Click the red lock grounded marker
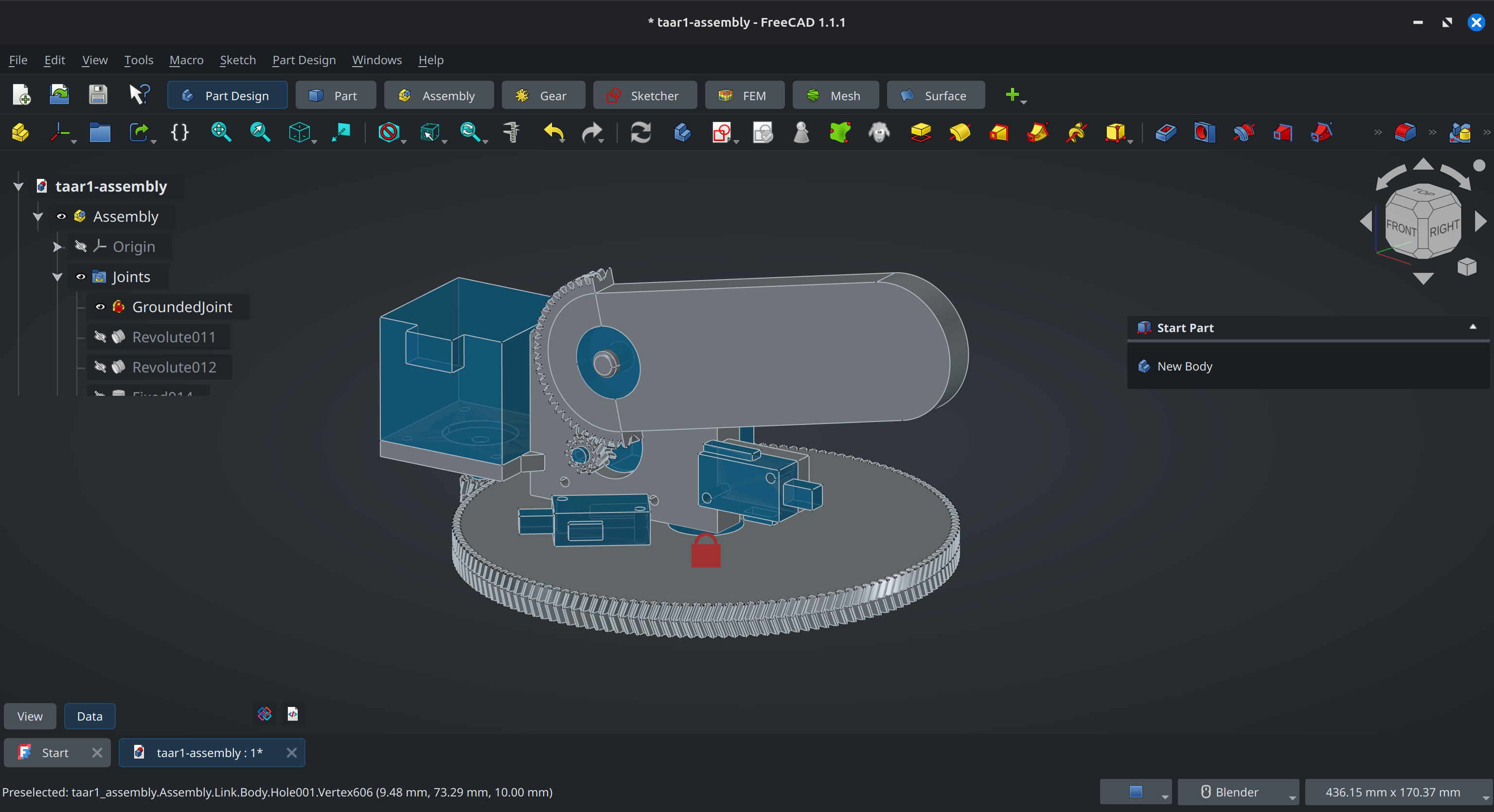 (706, 550)
